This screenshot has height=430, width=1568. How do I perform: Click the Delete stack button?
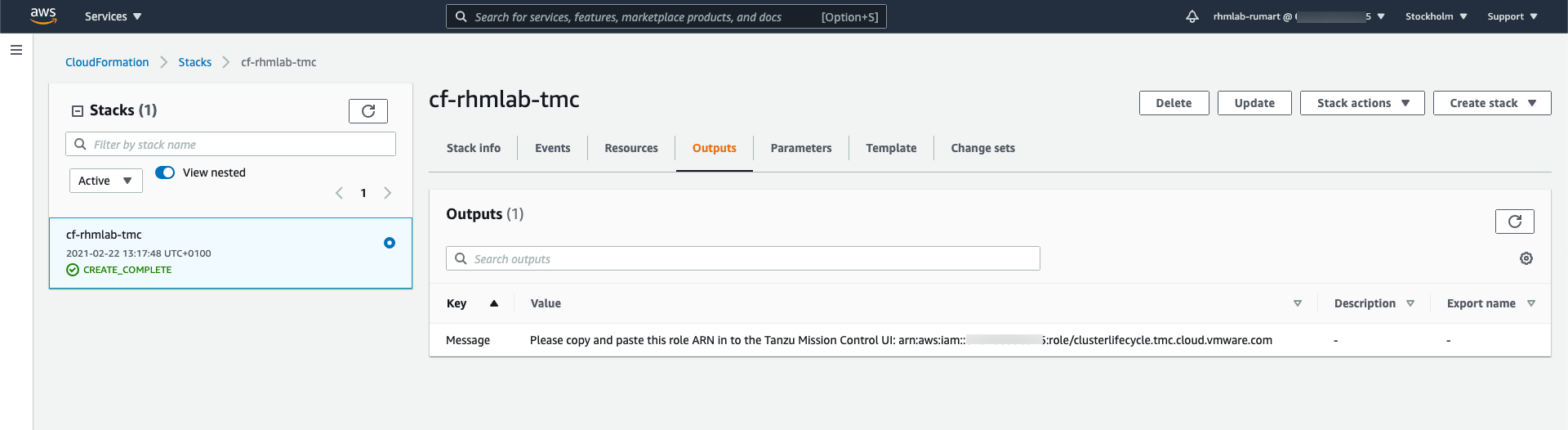[x=1174, y=103]
